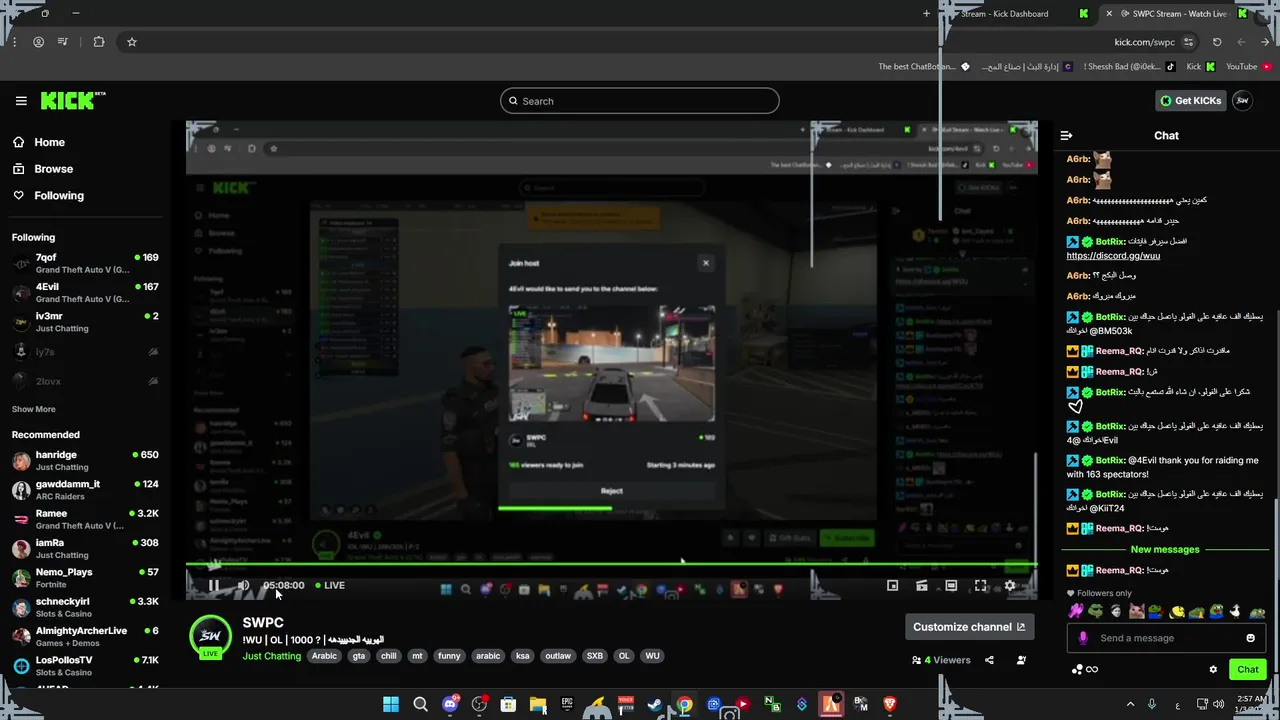Share the stream
The width and height of the screenshot is (1280, 720).
click(989, 660)
